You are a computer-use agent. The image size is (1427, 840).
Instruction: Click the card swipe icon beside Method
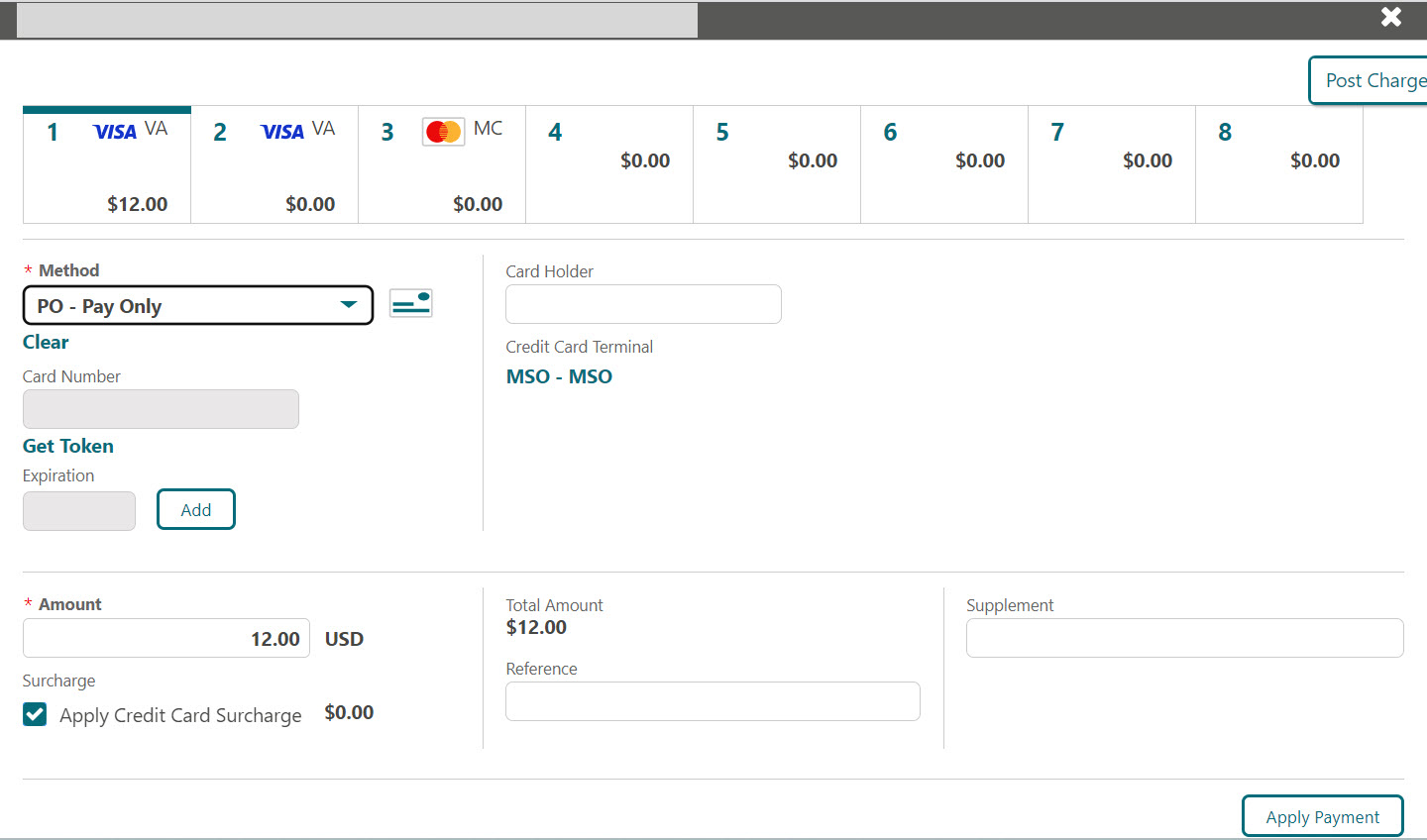[x=410, y=302]
